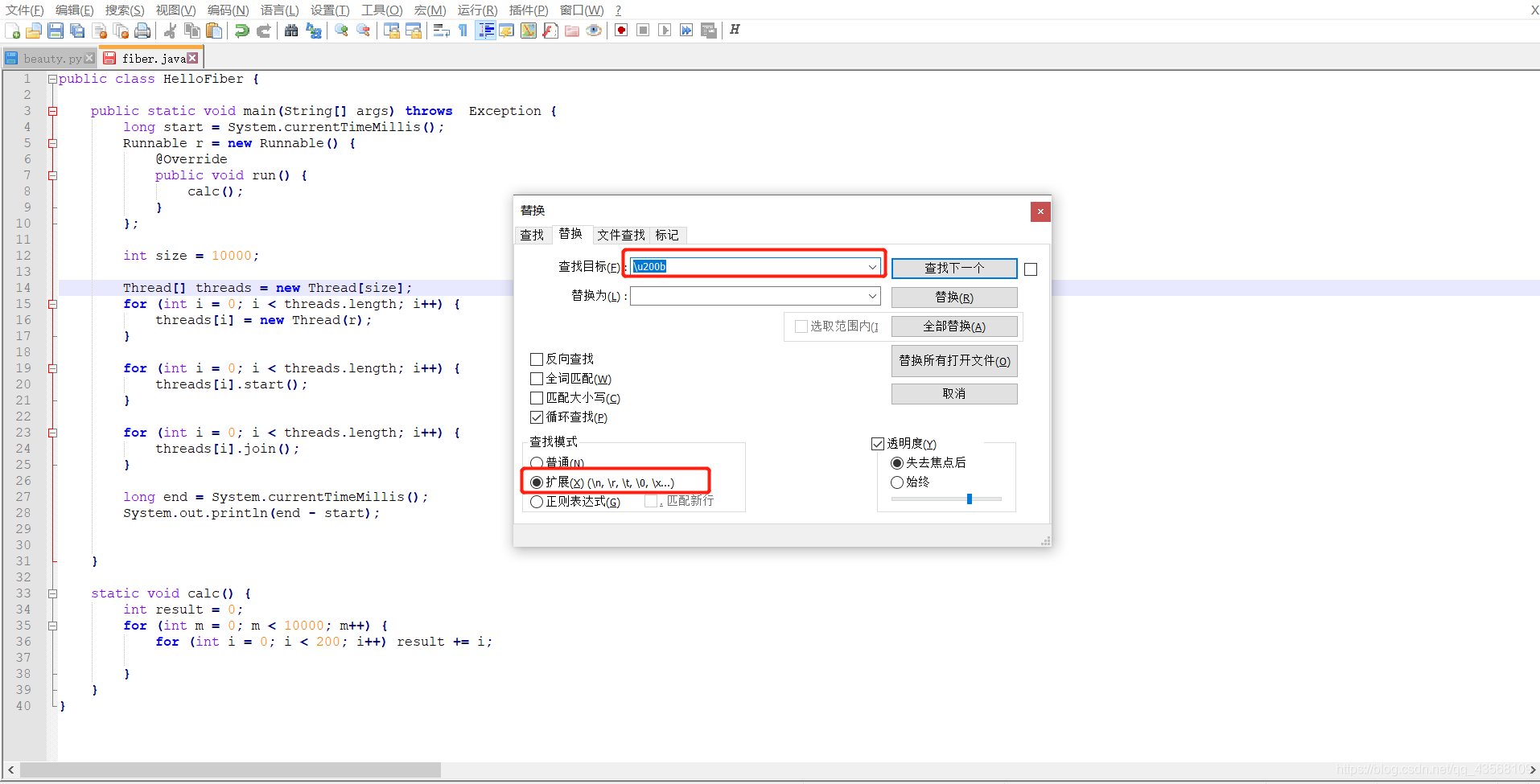Open the 查找目标 history dropdown
Screen dimensions: 1540x784
pos(872,266)
